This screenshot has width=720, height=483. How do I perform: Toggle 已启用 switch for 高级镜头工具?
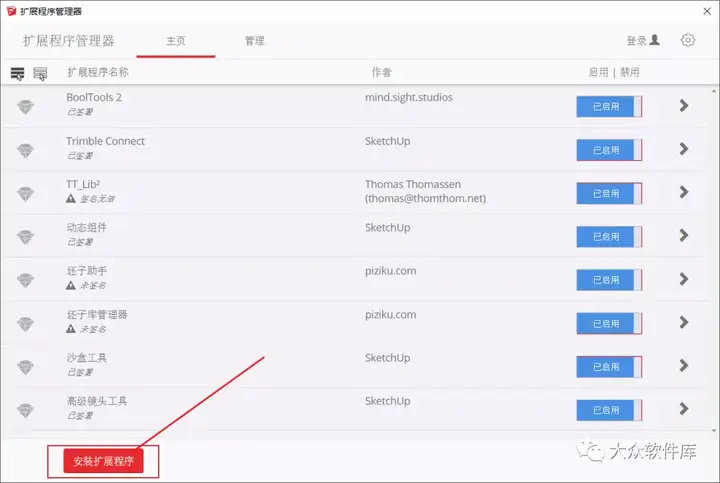609,410
